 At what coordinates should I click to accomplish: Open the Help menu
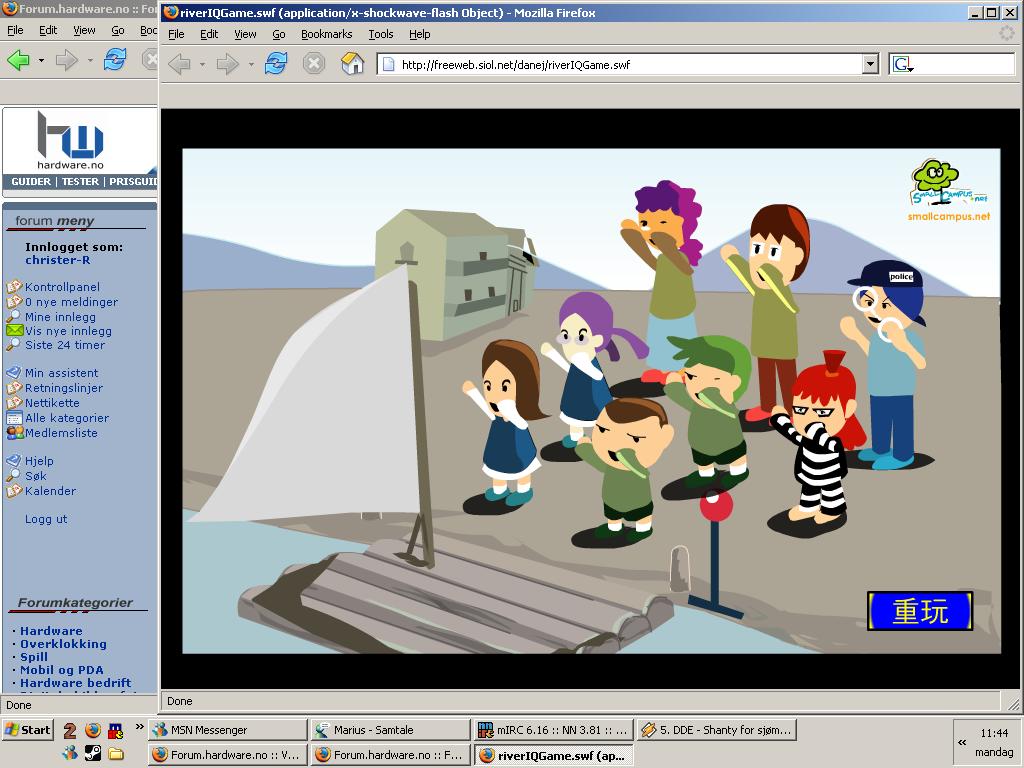pos(419,34)
